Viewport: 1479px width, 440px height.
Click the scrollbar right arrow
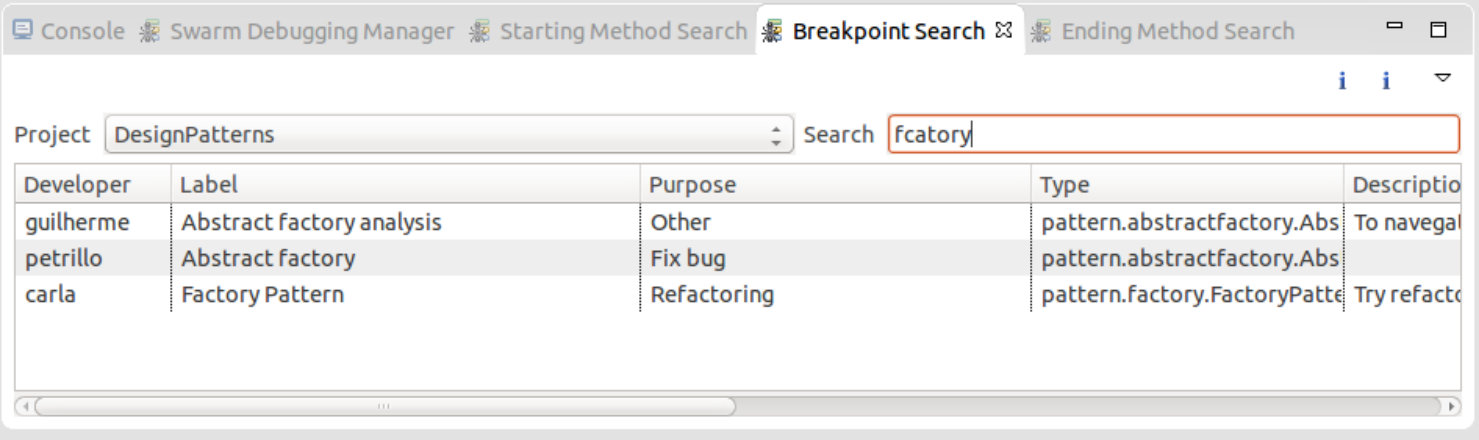pyautogui.click(x=1451, y=406)
